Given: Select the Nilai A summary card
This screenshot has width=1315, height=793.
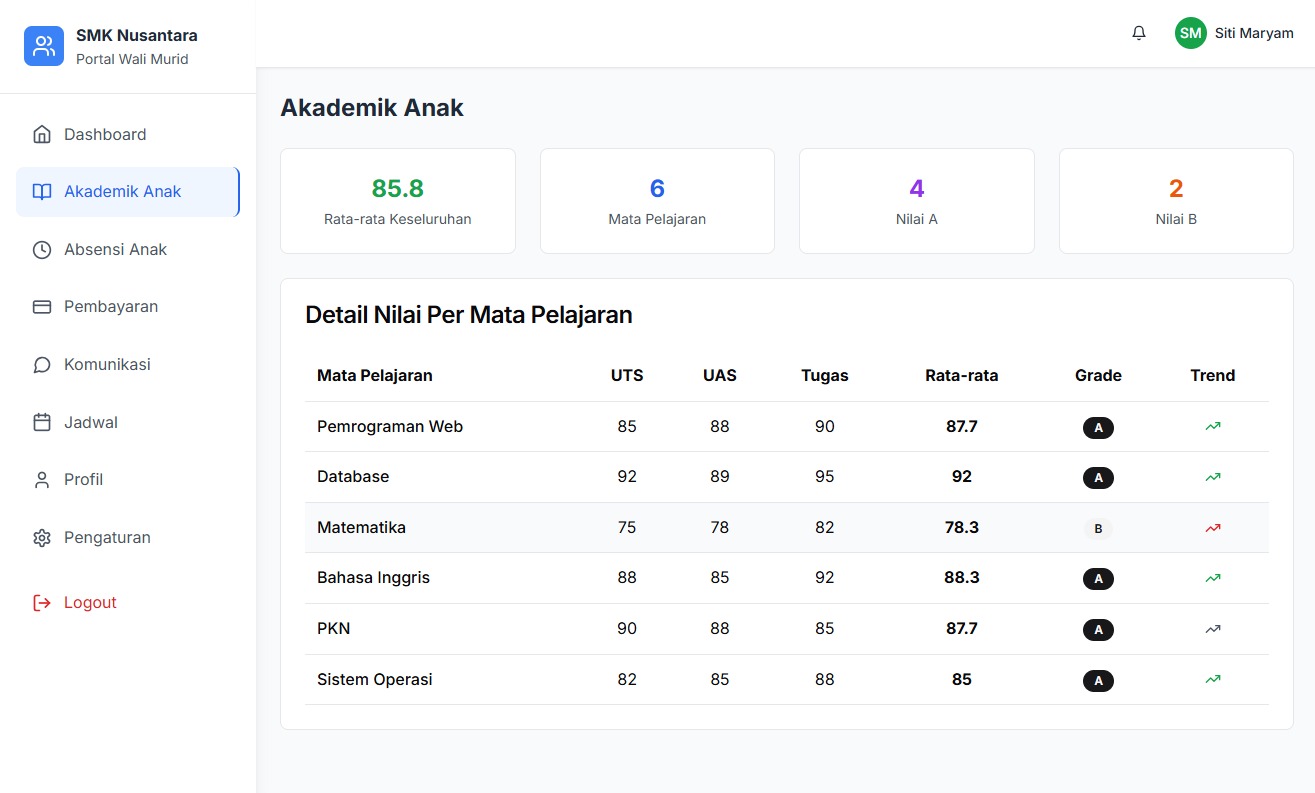Looking at the screenshot, I should click(916, 201).
